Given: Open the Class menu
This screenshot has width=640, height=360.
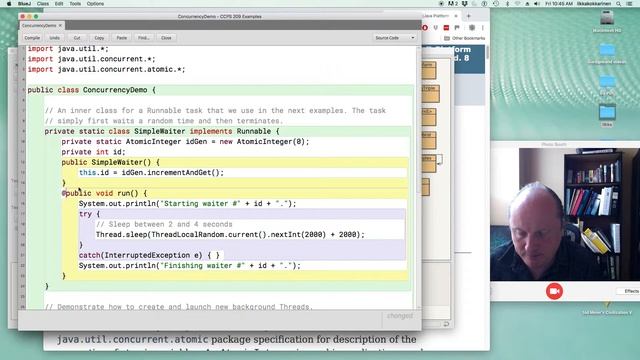Looking at the screenshot, I should coord(43,4).
